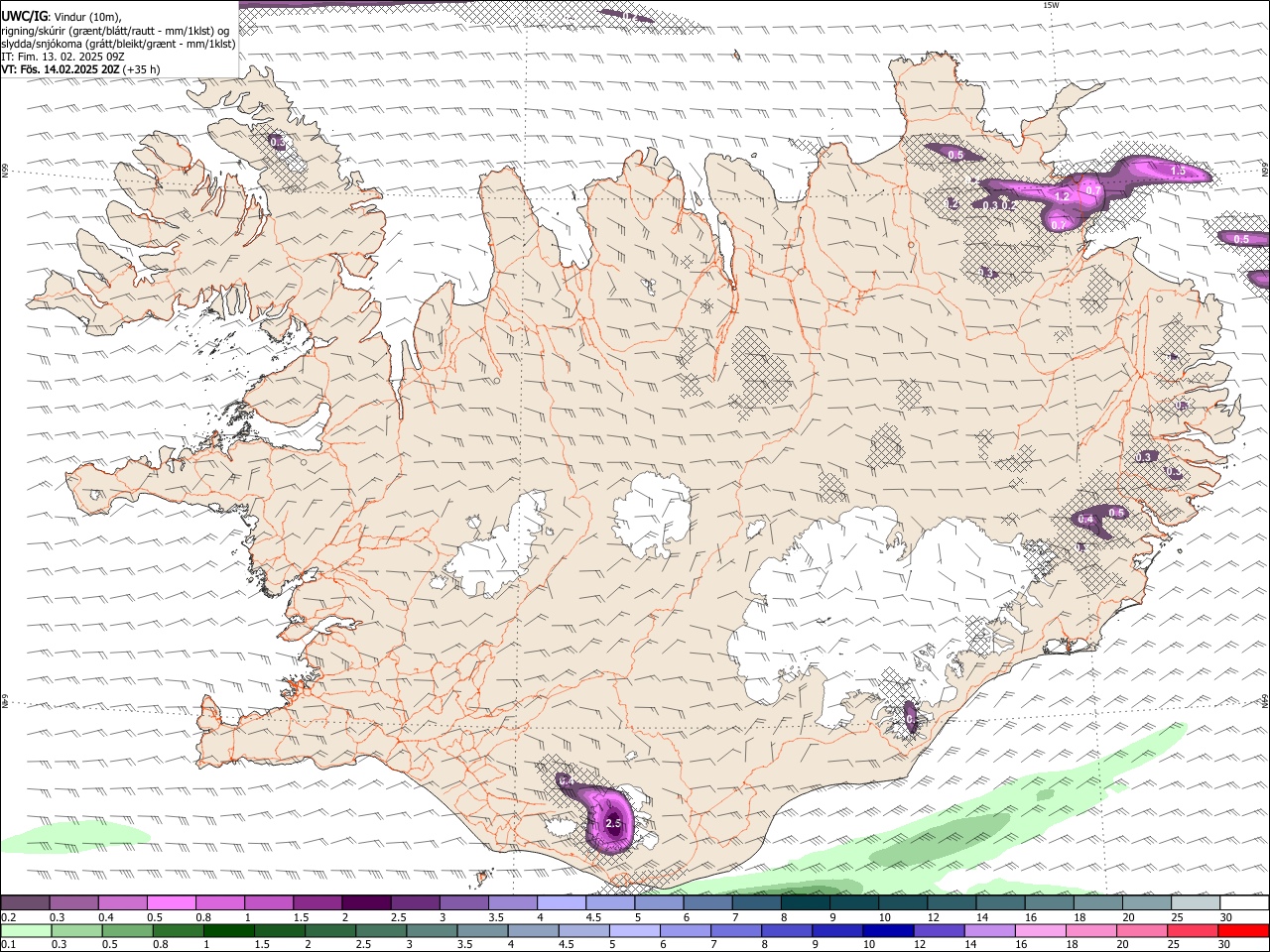This screenshot has width=1270, height=952.
Task: Pick the pale grey swatch labeled 25 in upper legend
Action: (x=1196, y=903)
